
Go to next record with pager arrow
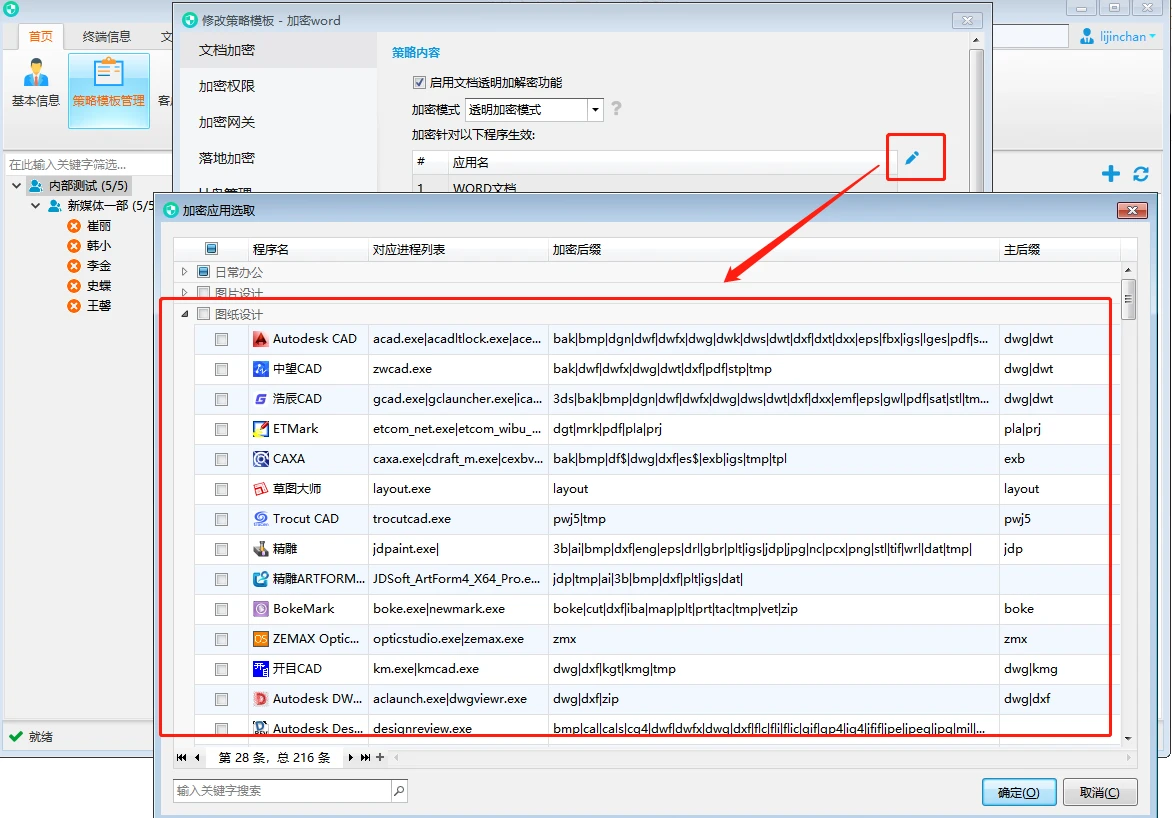pyautogui.click(x=350, y=757)
